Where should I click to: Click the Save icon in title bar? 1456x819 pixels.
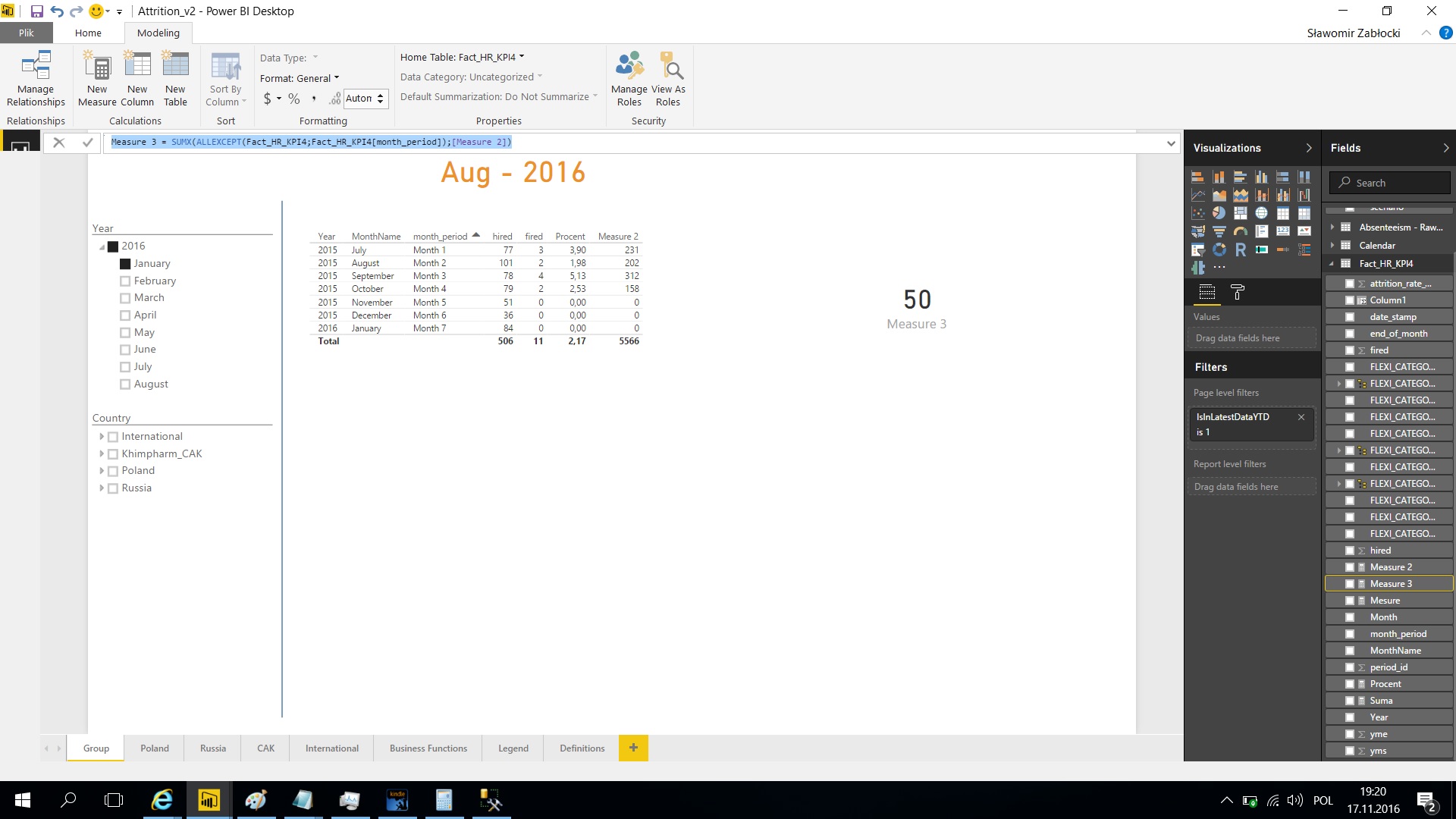click(x=36, y=11)
